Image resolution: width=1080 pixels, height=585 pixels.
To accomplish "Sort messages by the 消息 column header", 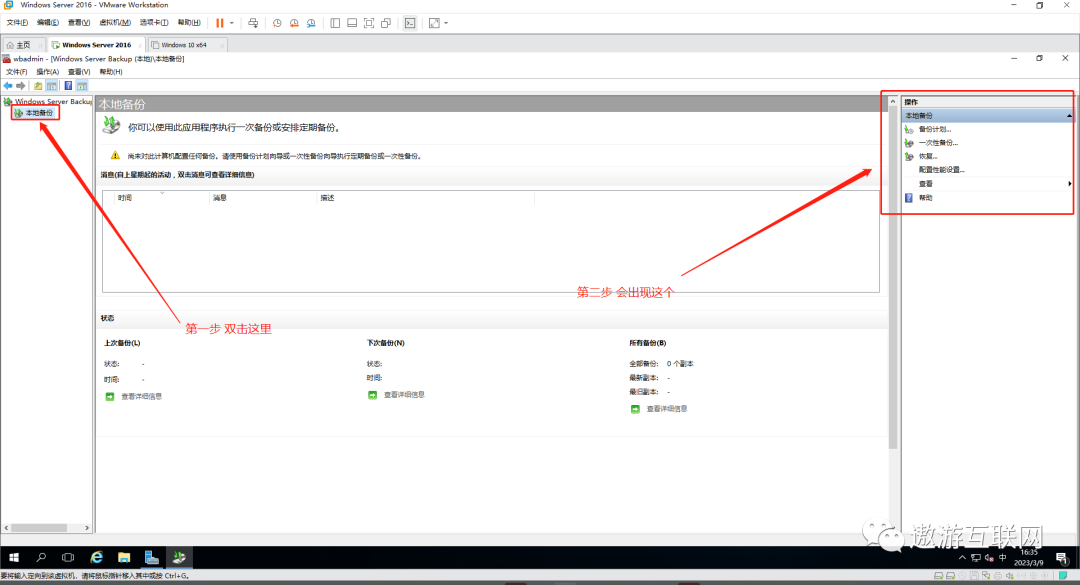I will point(263,198).
